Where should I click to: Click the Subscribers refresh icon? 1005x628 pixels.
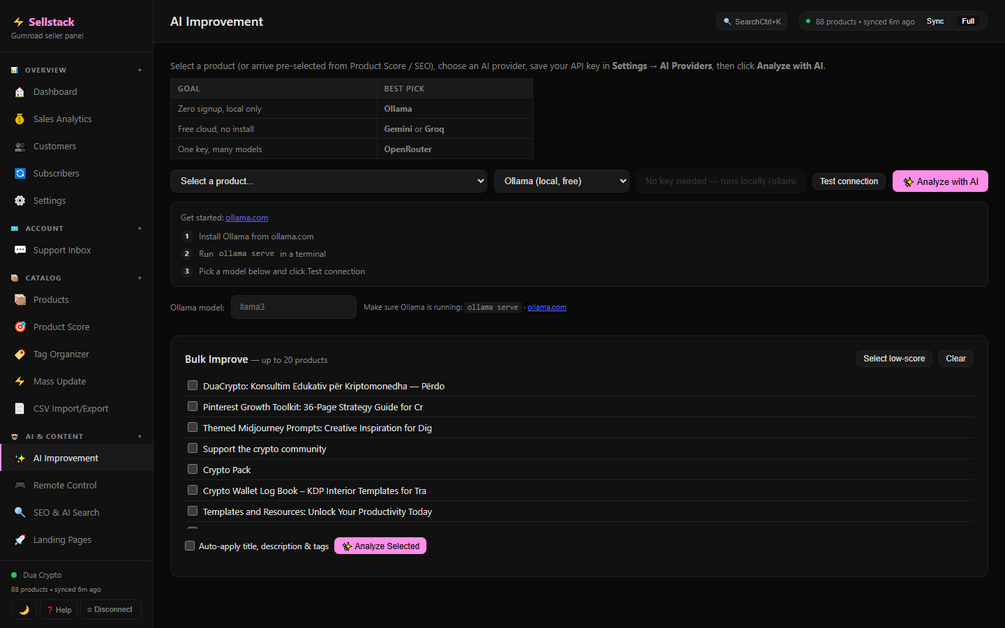coord(20,174)
